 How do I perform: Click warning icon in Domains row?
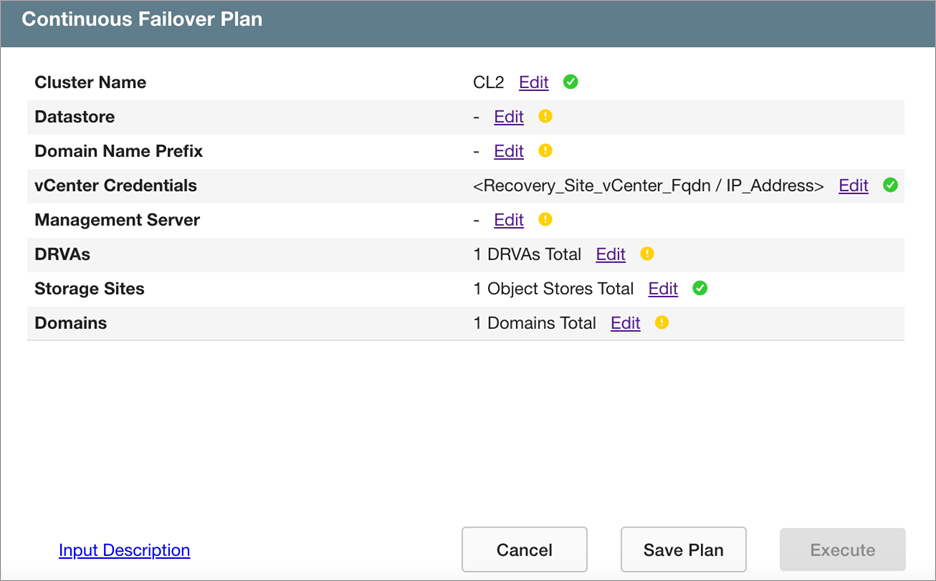point(661,323)
